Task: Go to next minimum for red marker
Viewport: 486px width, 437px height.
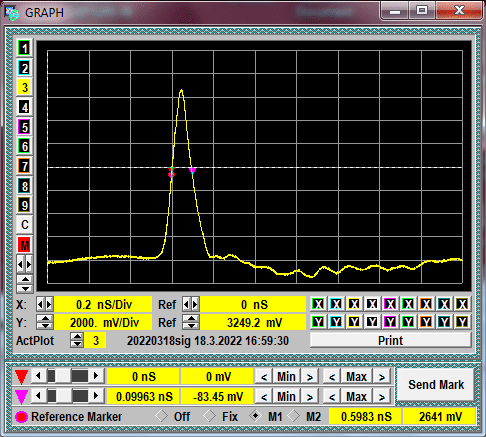Action: pos(310,377)
